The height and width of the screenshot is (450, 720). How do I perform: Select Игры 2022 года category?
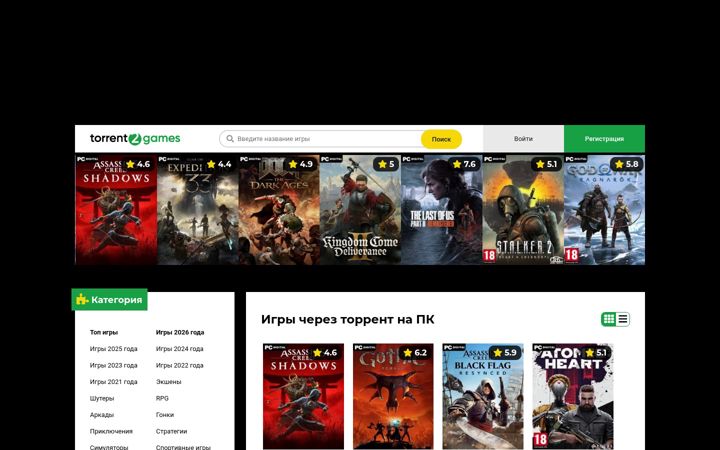coord(180,365)
